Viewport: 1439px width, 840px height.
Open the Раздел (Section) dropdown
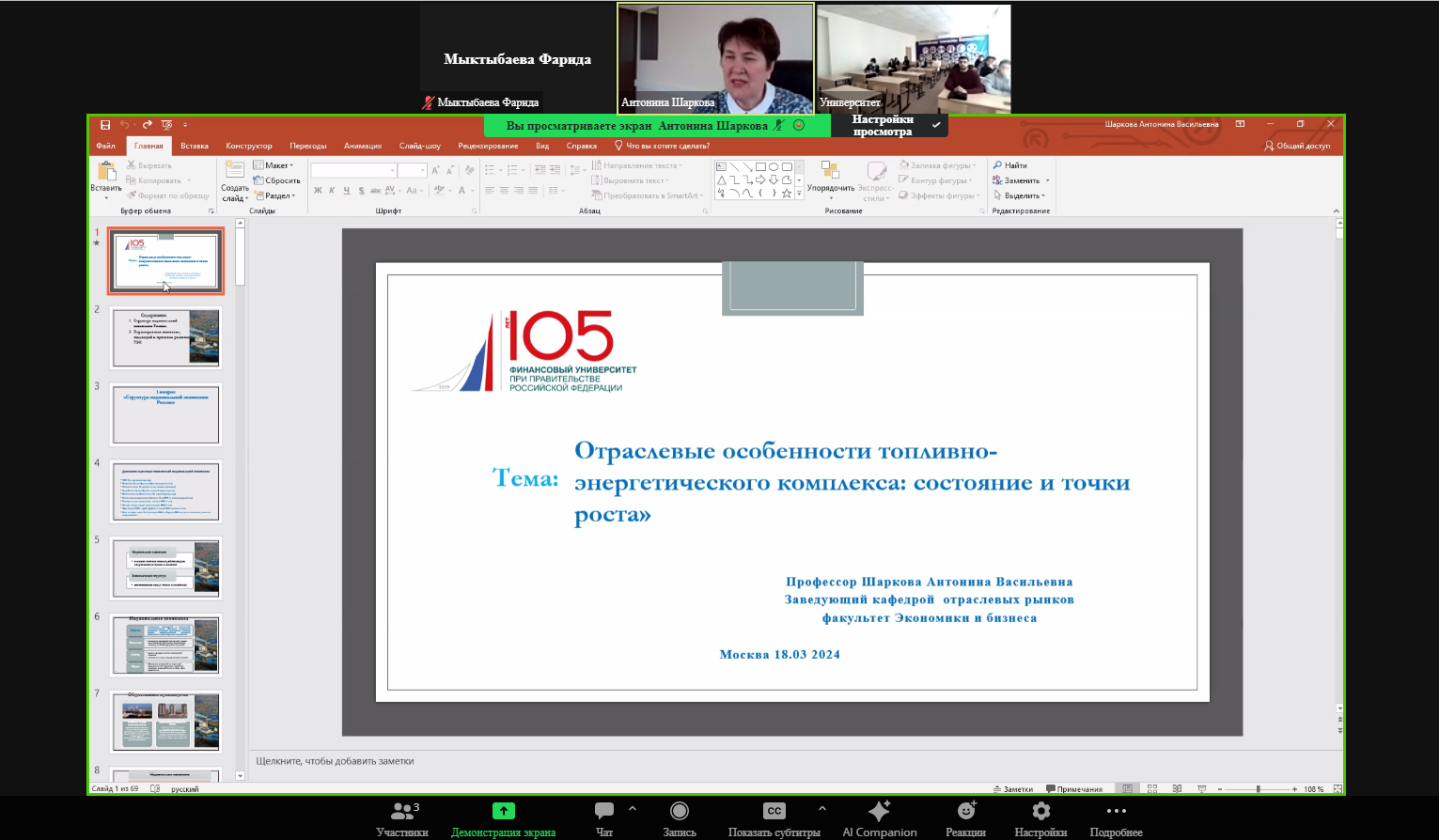click(275, 195)
